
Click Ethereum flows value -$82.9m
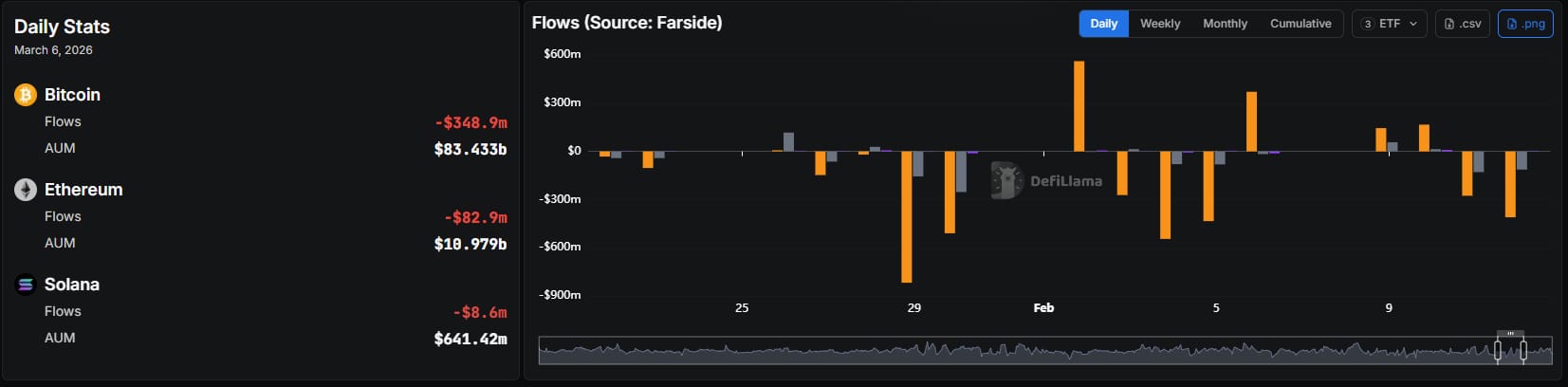pos(476,217)
